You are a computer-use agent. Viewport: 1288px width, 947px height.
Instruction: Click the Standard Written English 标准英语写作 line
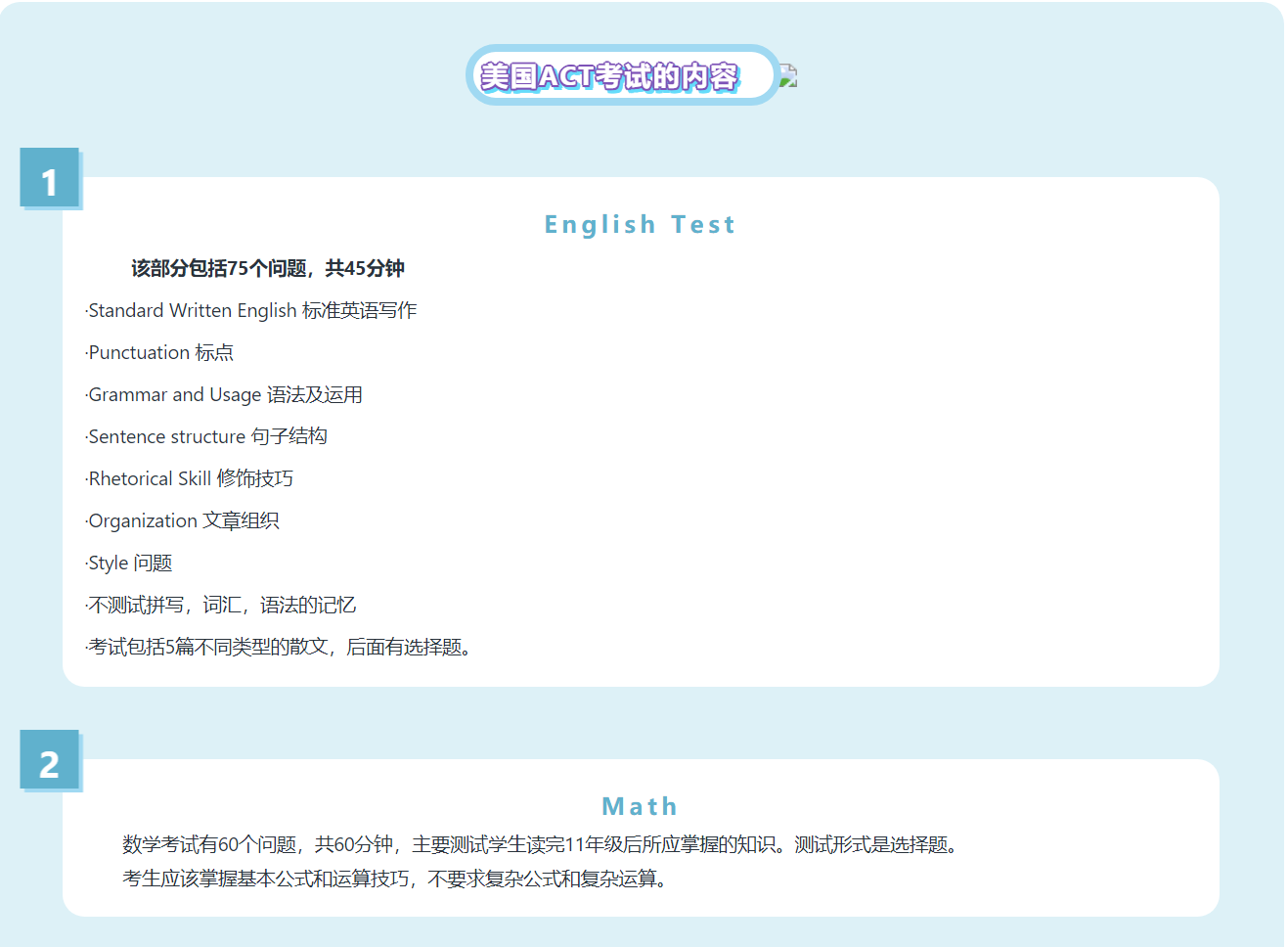251,310
